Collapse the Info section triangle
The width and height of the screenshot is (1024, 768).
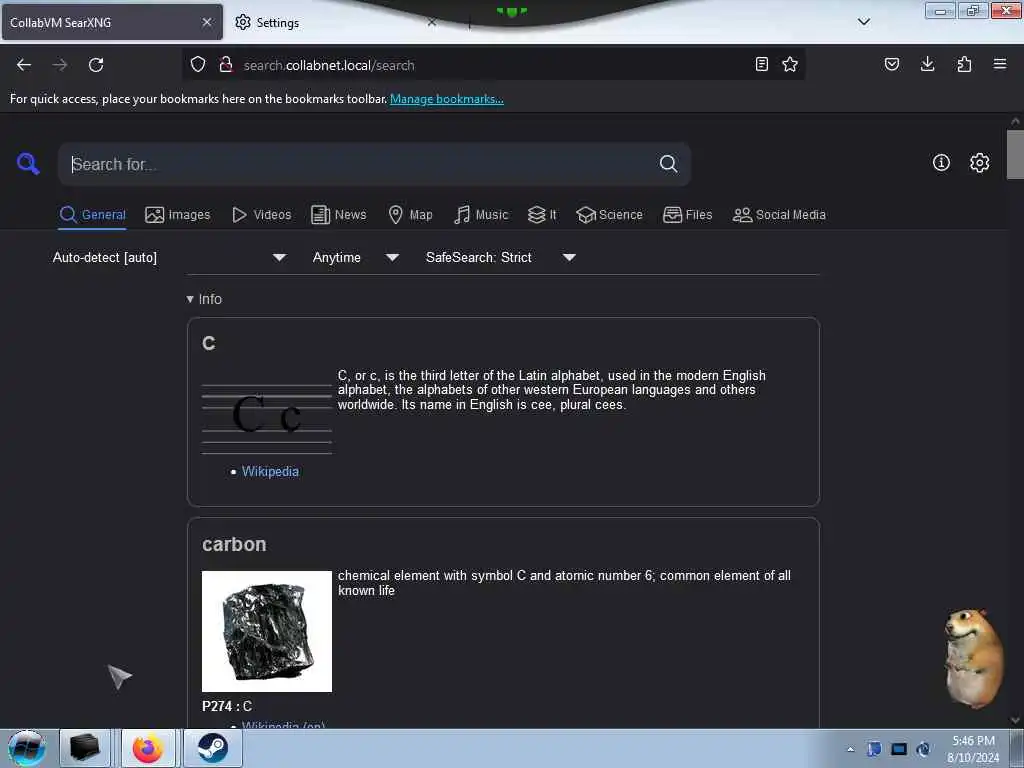[x=190, y=299]
